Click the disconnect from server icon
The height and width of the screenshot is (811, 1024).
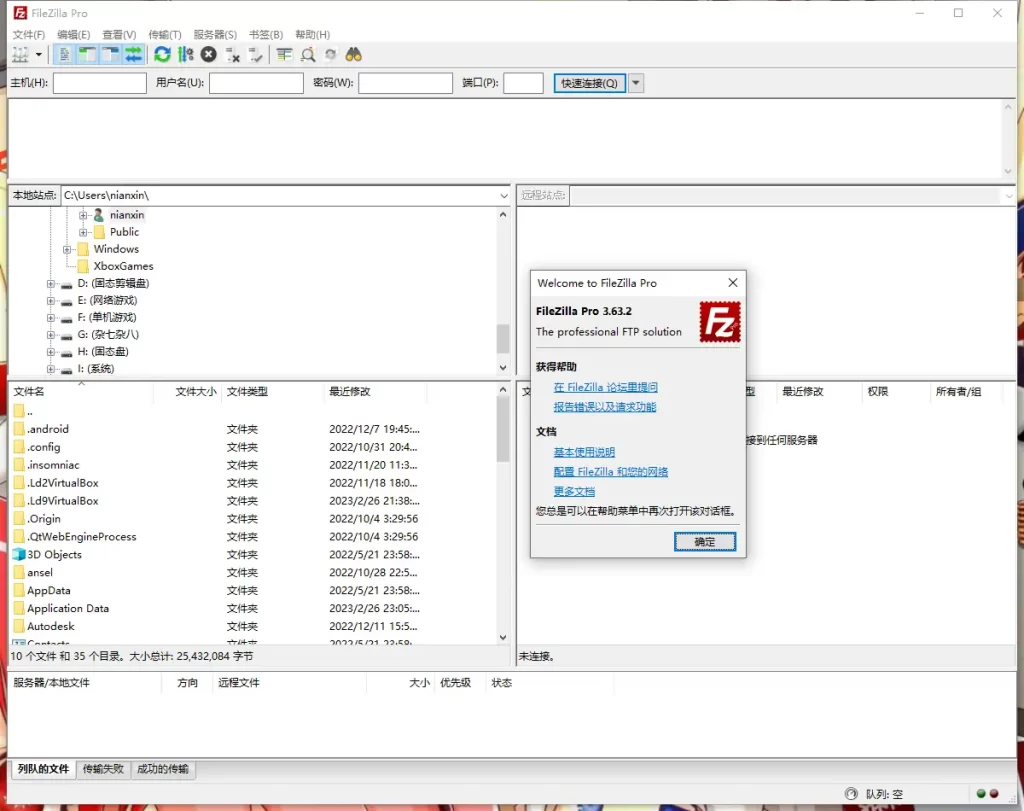click(x=232, y=55)
